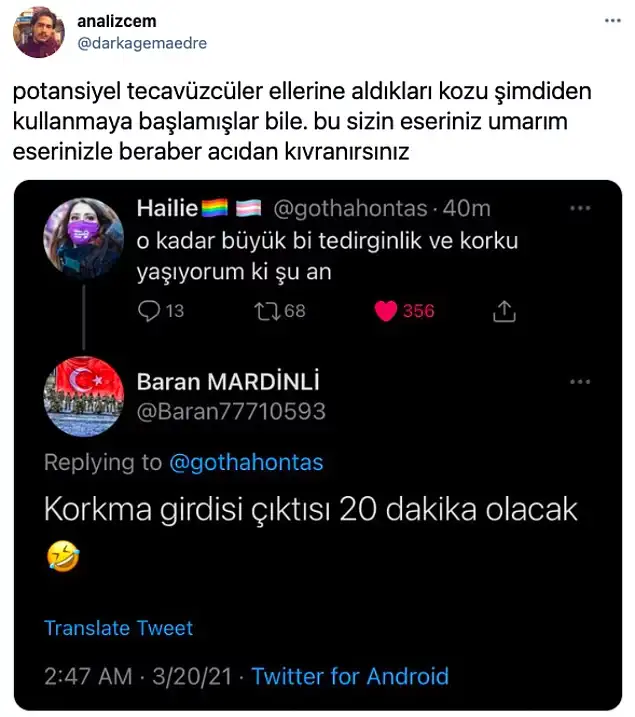Image resolution: width=635 pixels, height=717 pixels.
Task: Open Baran MARDİNLİ tweet's three-dot options
Action: pyautogui.click(x=580, y=382)
